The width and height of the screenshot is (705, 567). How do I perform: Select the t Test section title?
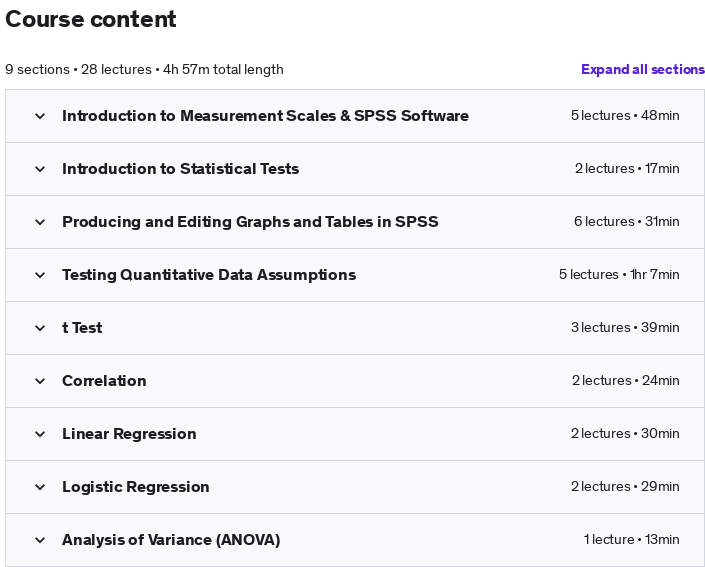point(82,328)
